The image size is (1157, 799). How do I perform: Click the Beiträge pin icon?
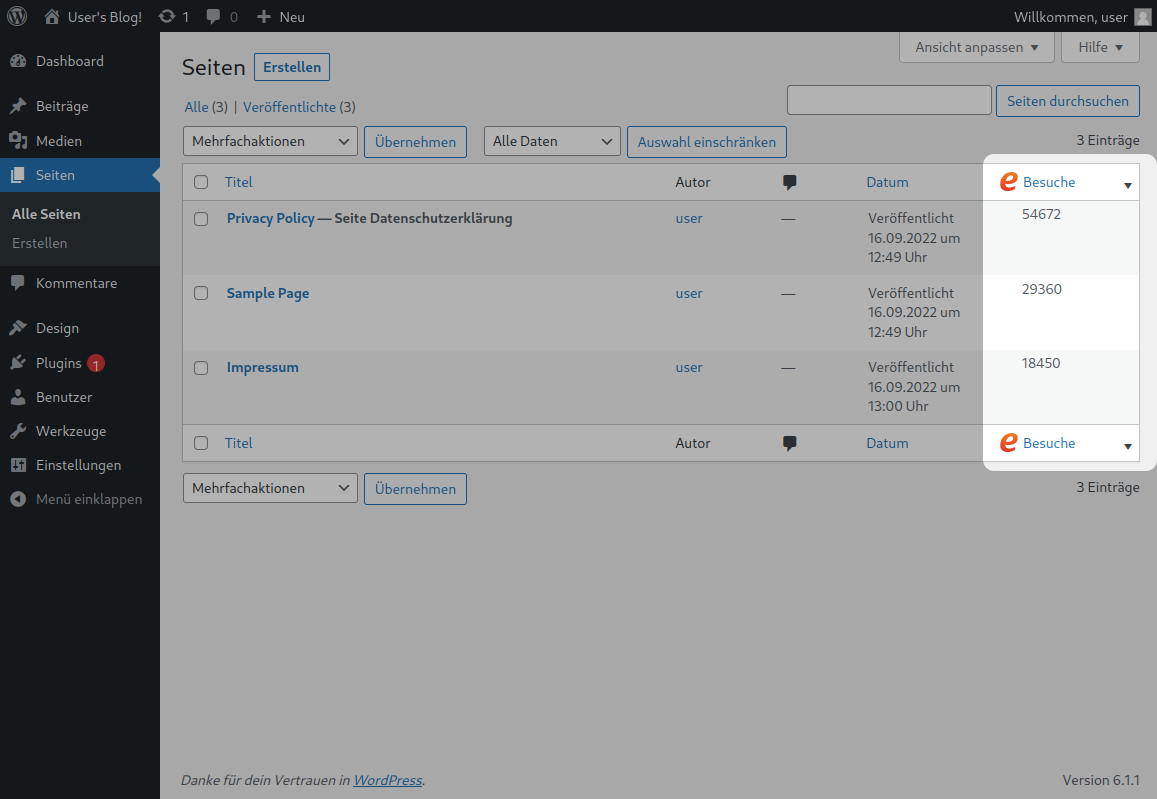18,106
